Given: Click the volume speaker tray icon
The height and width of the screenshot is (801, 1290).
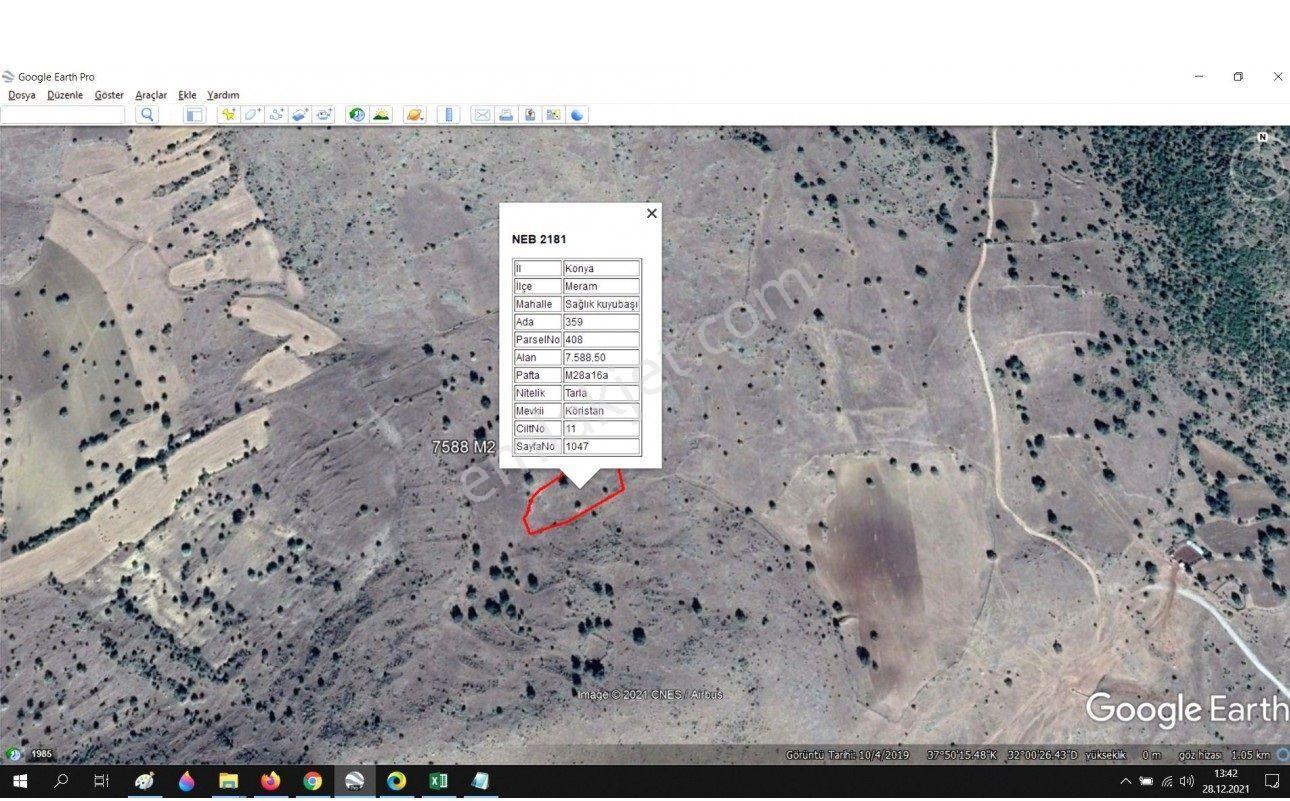Looking at the screenshot, I should [1187, 781].
